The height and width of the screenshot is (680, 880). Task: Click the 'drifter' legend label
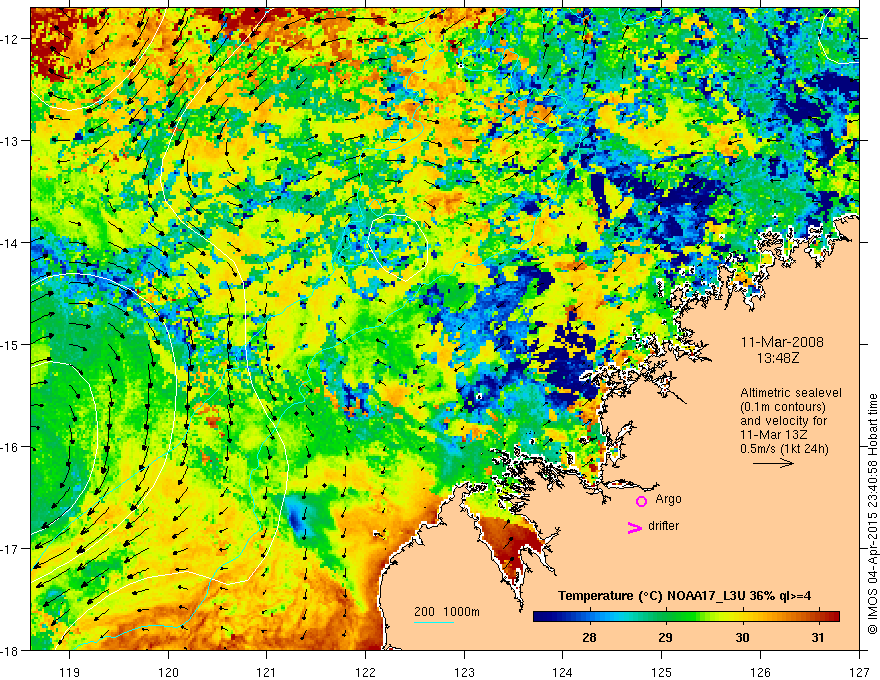663,526
